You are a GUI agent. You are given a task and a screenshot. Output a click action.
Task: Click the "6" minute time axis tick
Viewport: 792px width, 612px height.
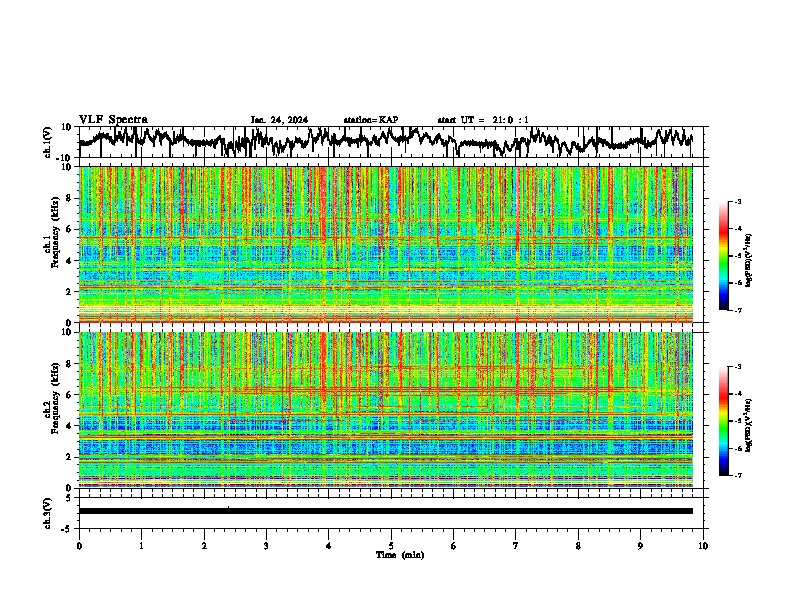coord(454,546)
